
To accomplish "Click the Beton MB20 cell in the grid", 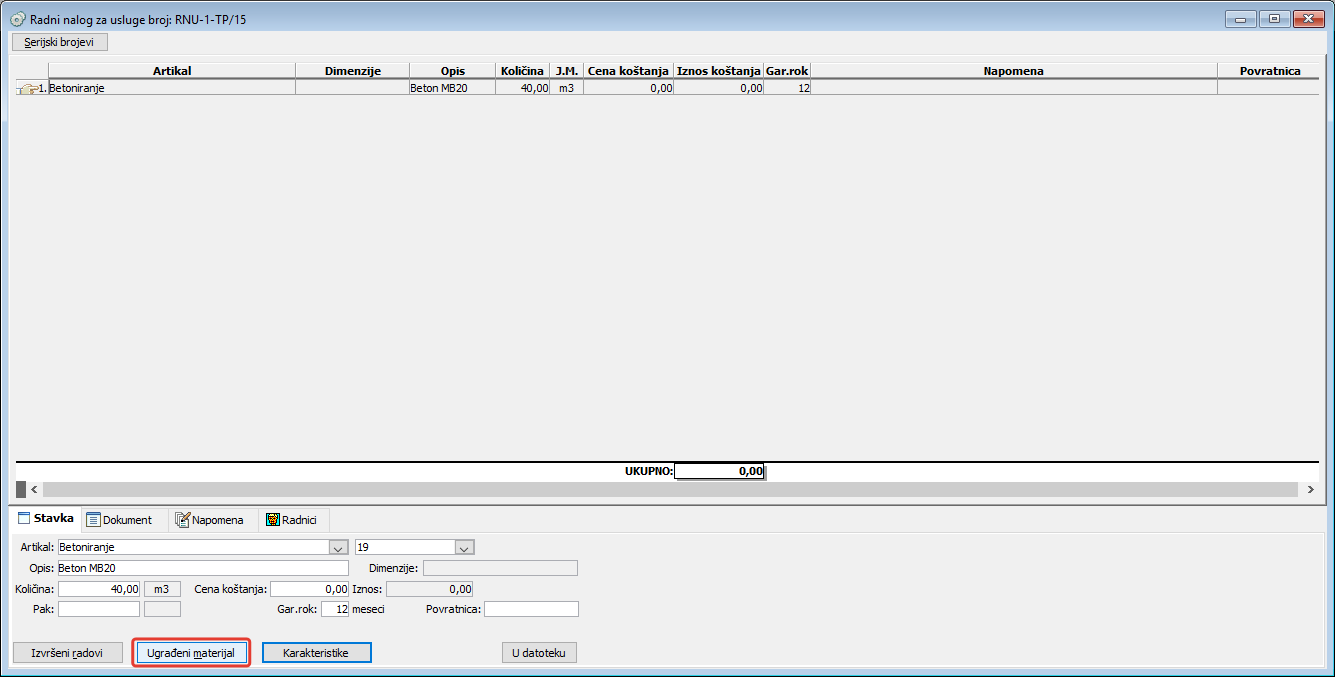I will [x=452, y=88].
